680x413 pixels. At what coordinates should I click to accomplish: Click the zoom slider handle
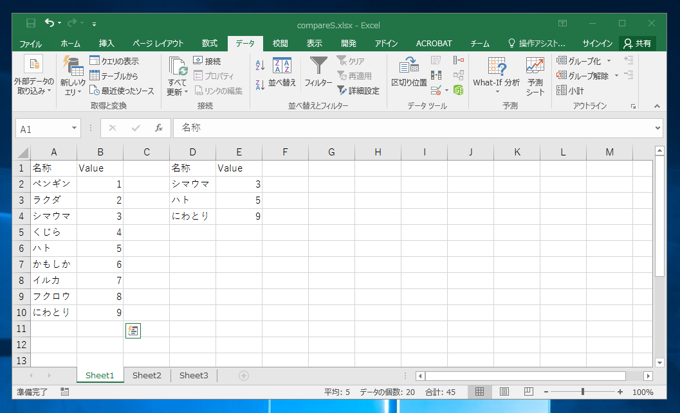(x=583, y=392)
